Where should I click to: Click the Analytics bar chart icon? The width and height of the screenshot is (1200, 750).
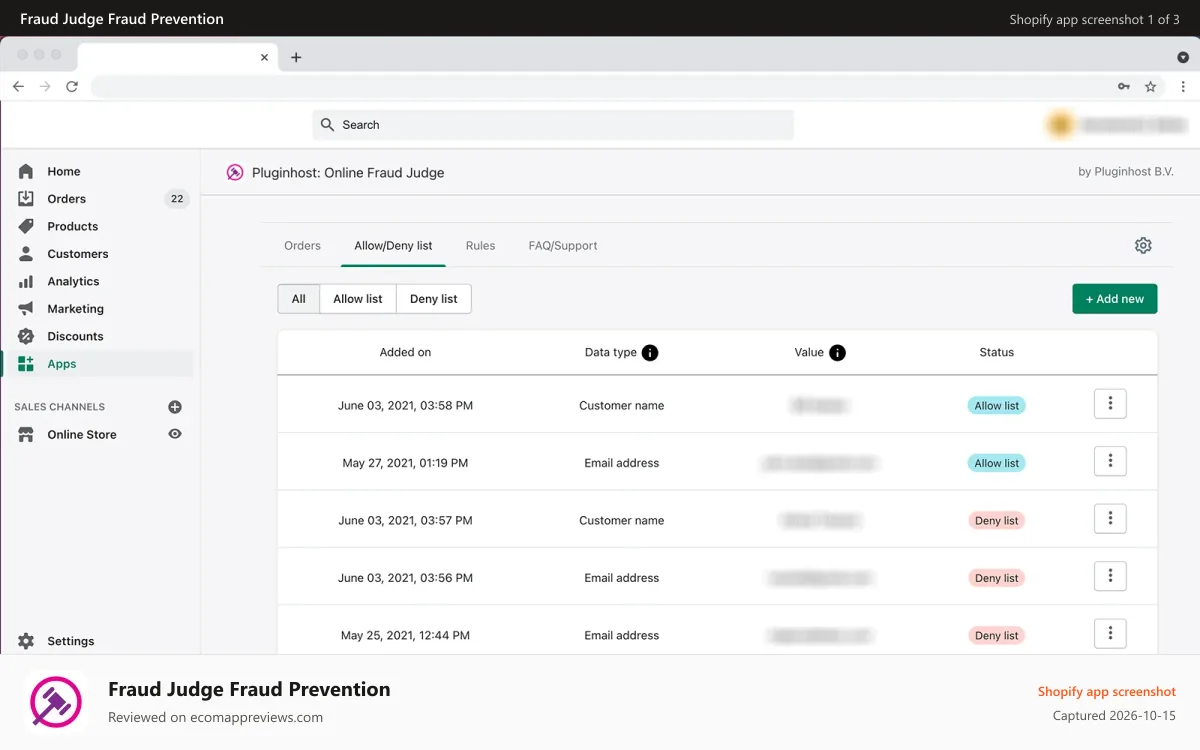26,281
